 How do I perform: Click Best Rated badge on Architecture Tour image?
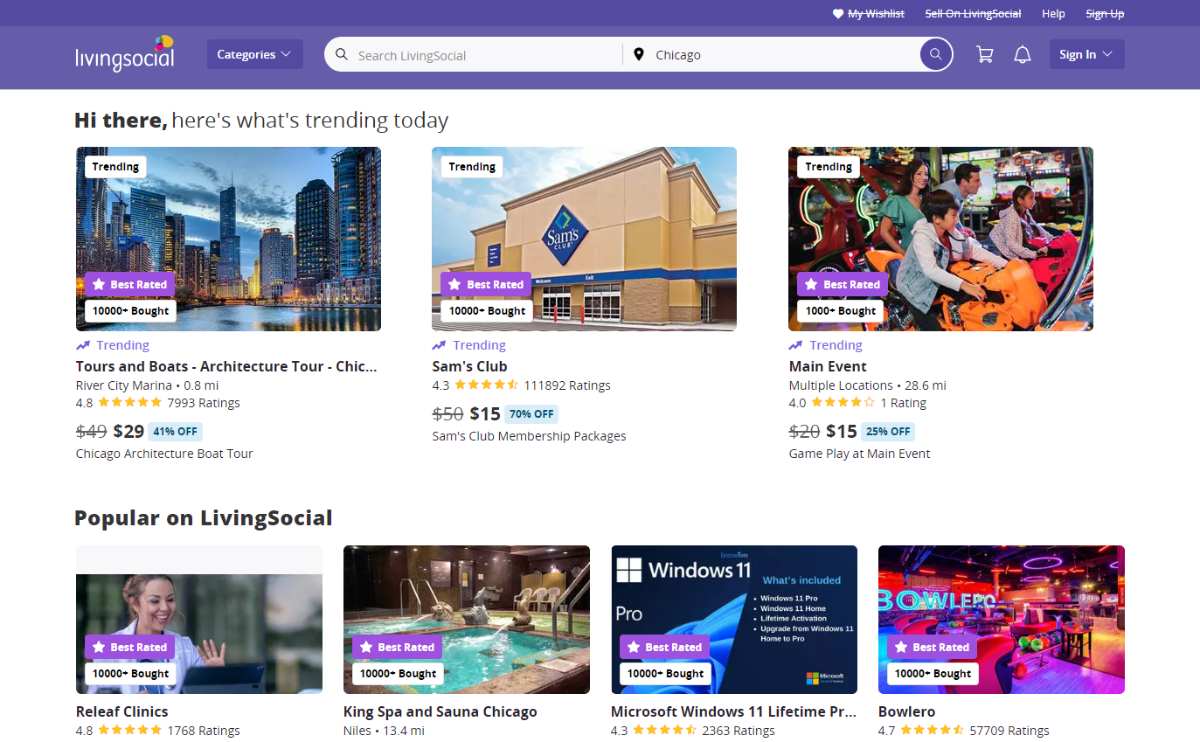point(129,284)
